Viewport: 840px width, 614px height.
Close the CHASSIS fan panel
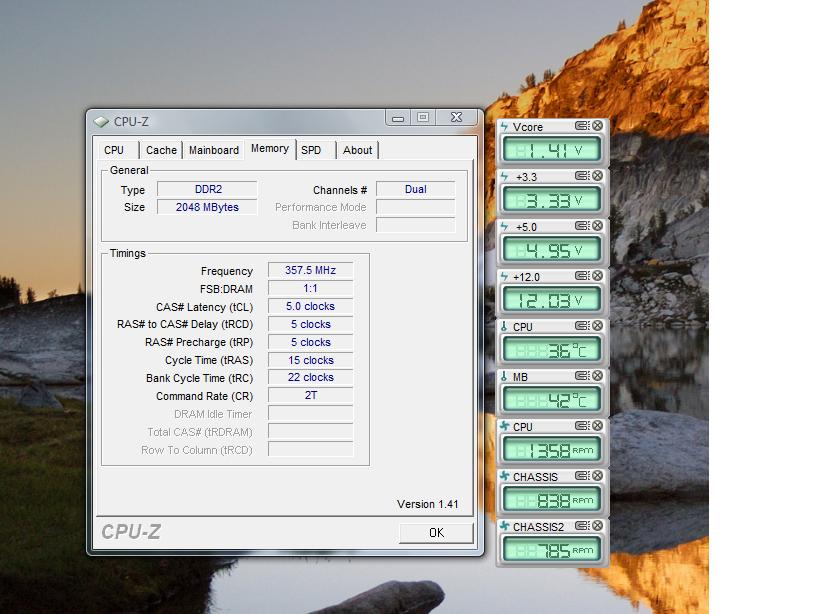point(597,476)
